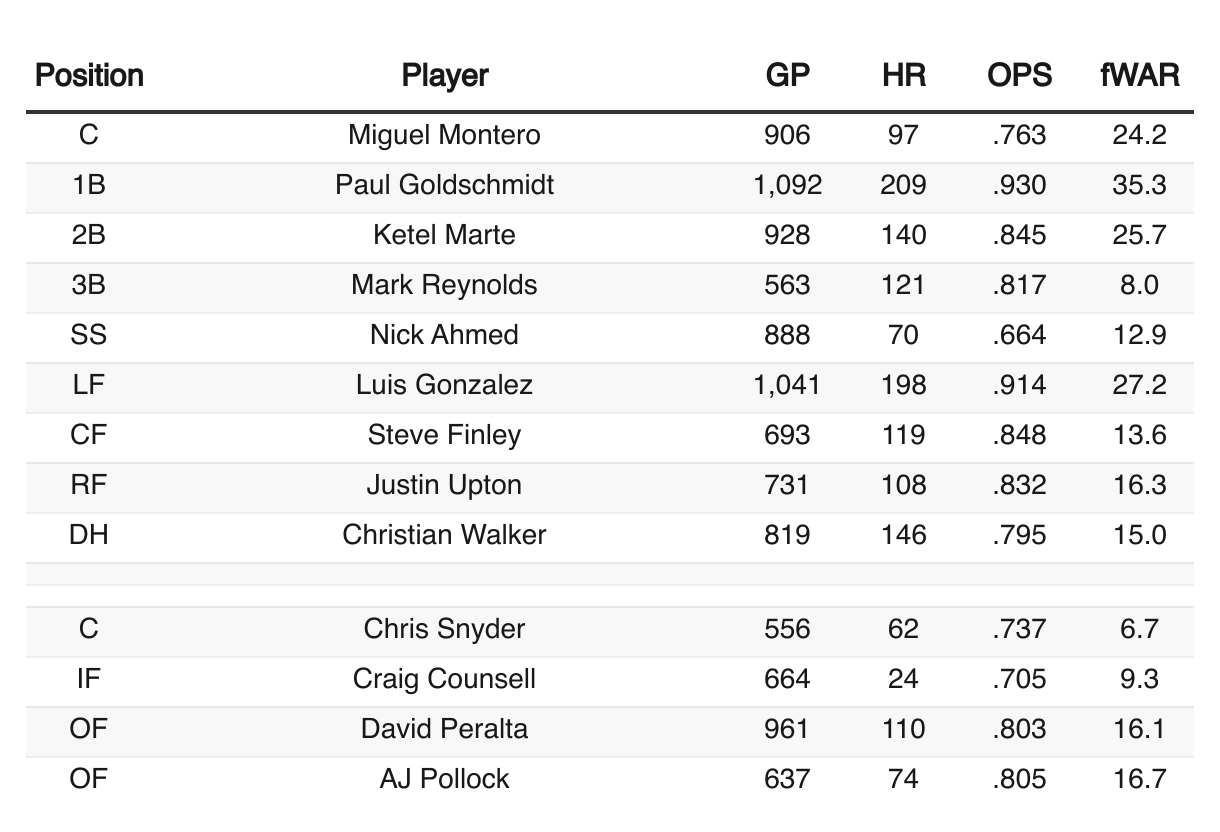Select Luis Gonzalez player cell

444,385
